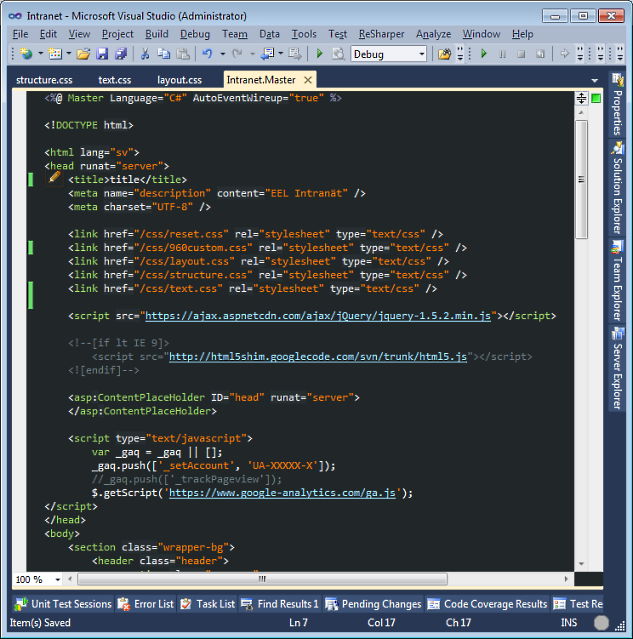Open the Debug solution configuration combo box
Screen dimensions: 633x639
click(389, 54)
